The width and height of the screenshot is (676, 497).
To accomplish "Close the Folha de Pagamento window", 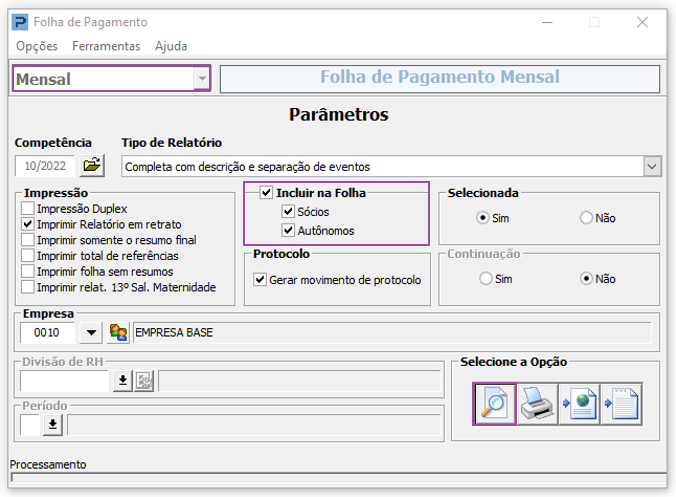I will click(x=642, y=22).
